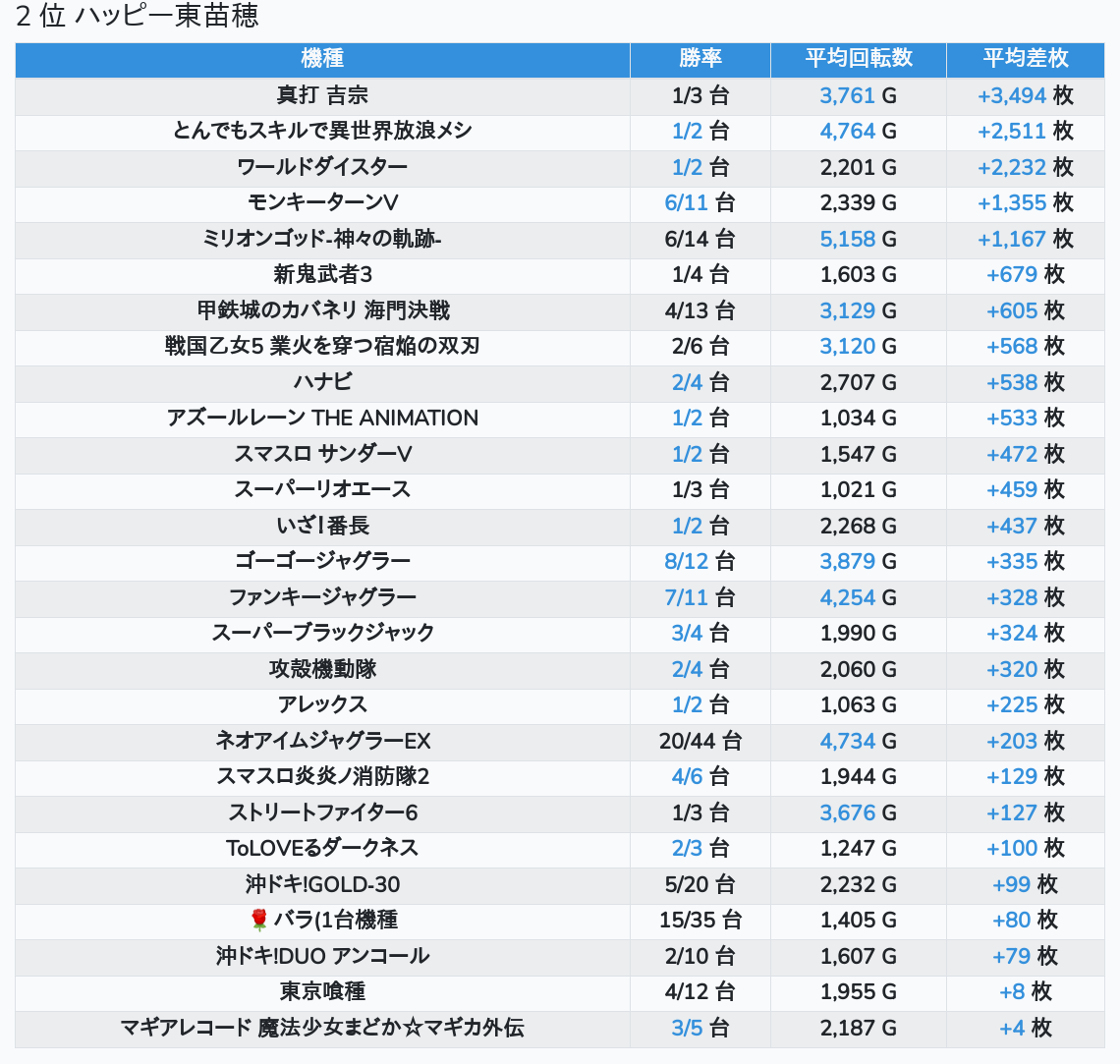Click average difference +2,511 枚 value
Screen dimensions: 1120x1064
pos(1025,132)
